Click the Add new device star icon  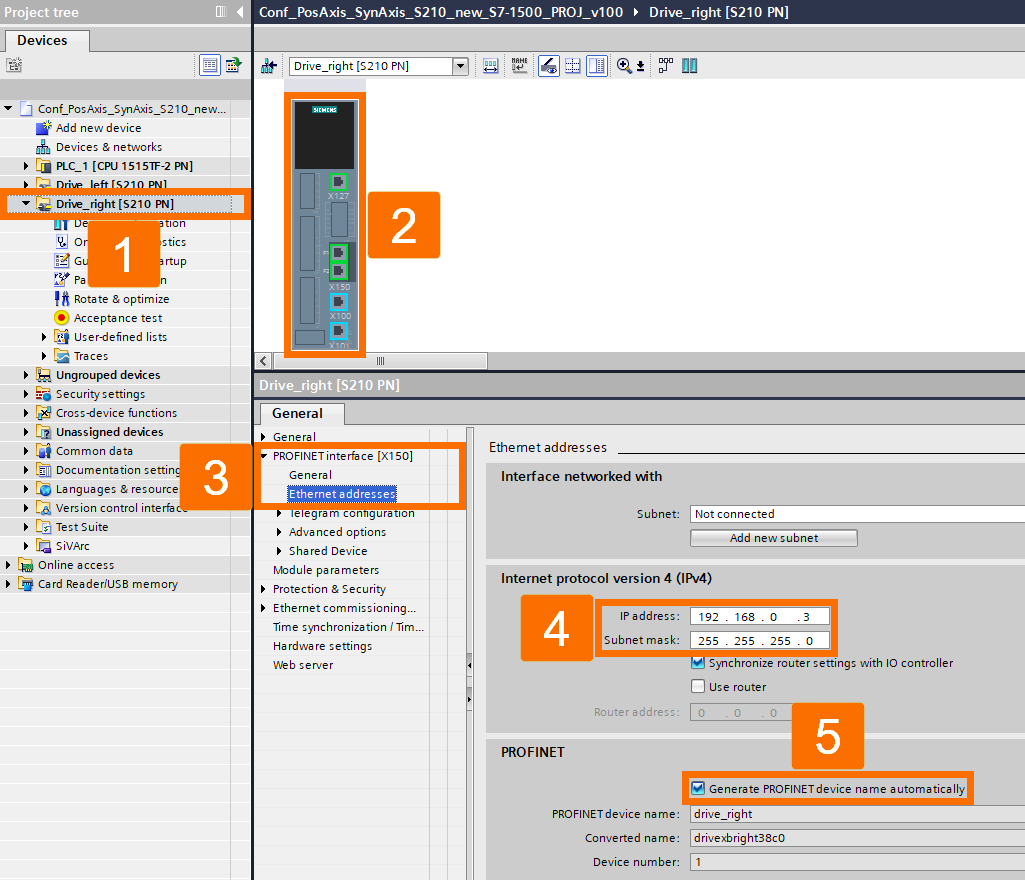[x=44, y=127]
